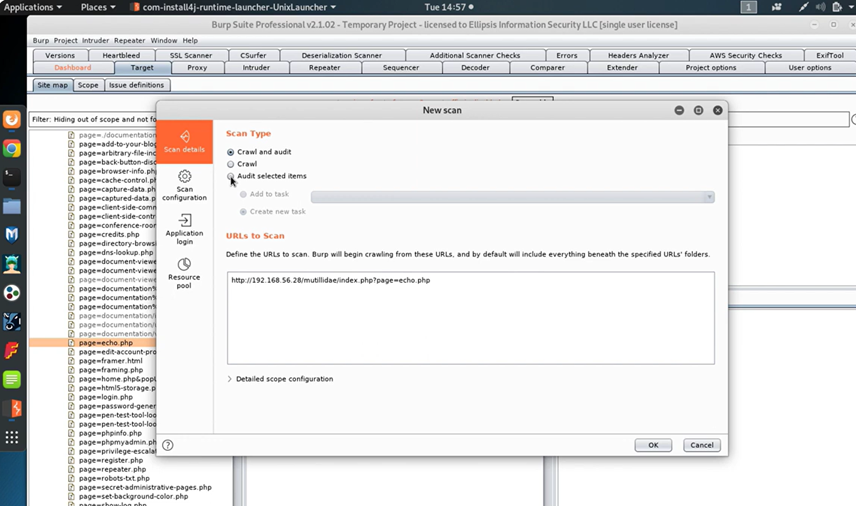Click Cancel in New scan dialog
The image size is (856, 506).
pos(702,445)
